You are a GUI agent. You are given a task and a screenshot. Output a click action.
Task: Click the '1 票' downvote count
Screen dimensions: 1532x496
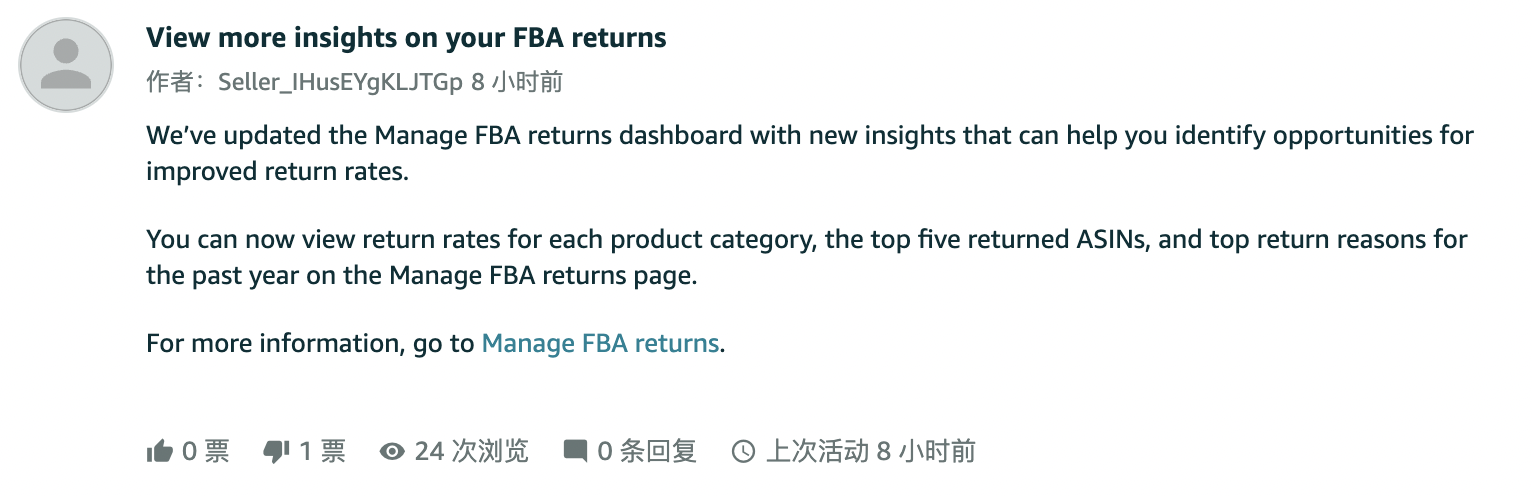[x=322, y=452]
